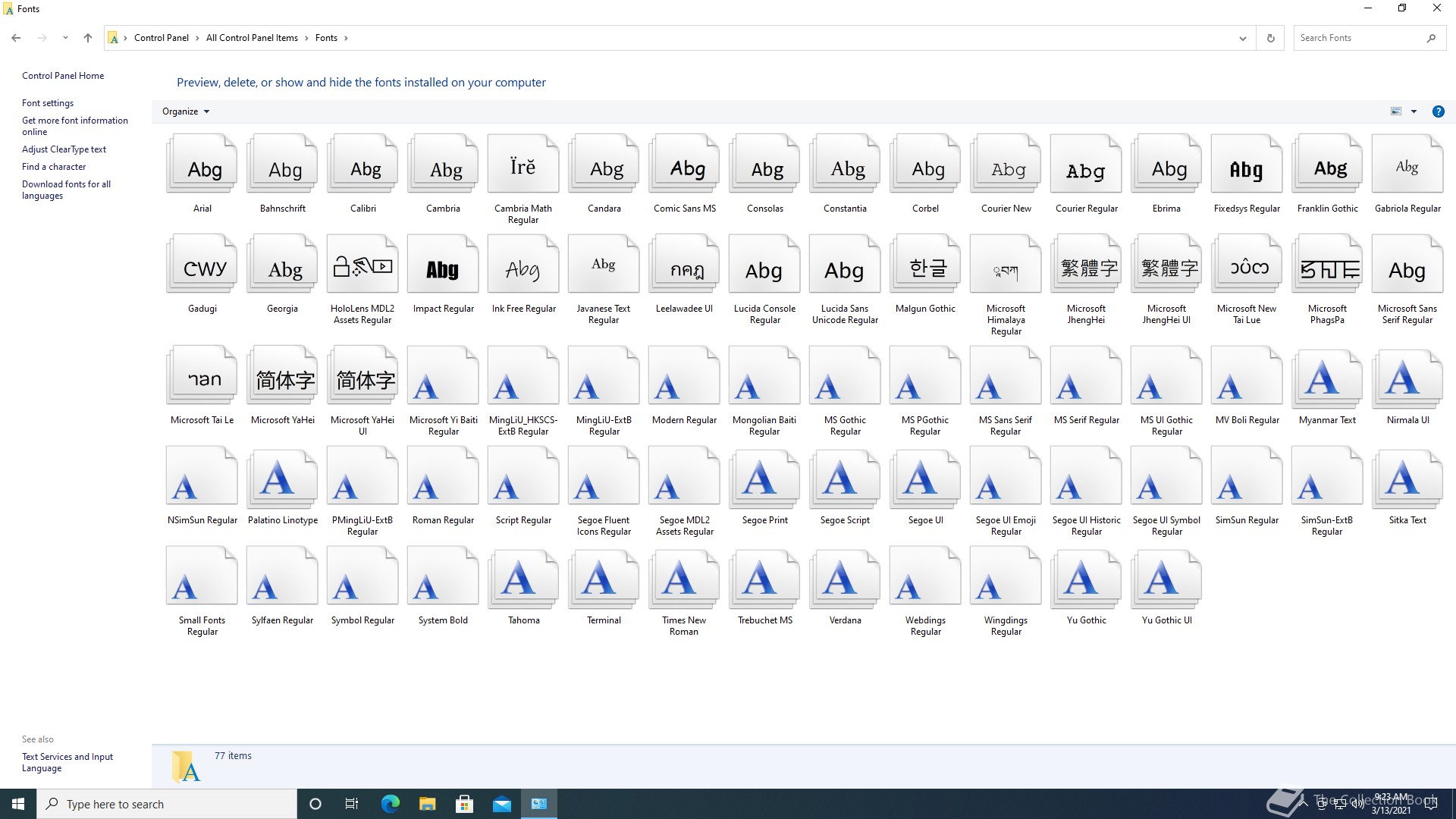Image resolution: width=1456 pixels, height=819 pixels.
Task: Open the recent locations dropdown arrow
Action: click(65, 38)
